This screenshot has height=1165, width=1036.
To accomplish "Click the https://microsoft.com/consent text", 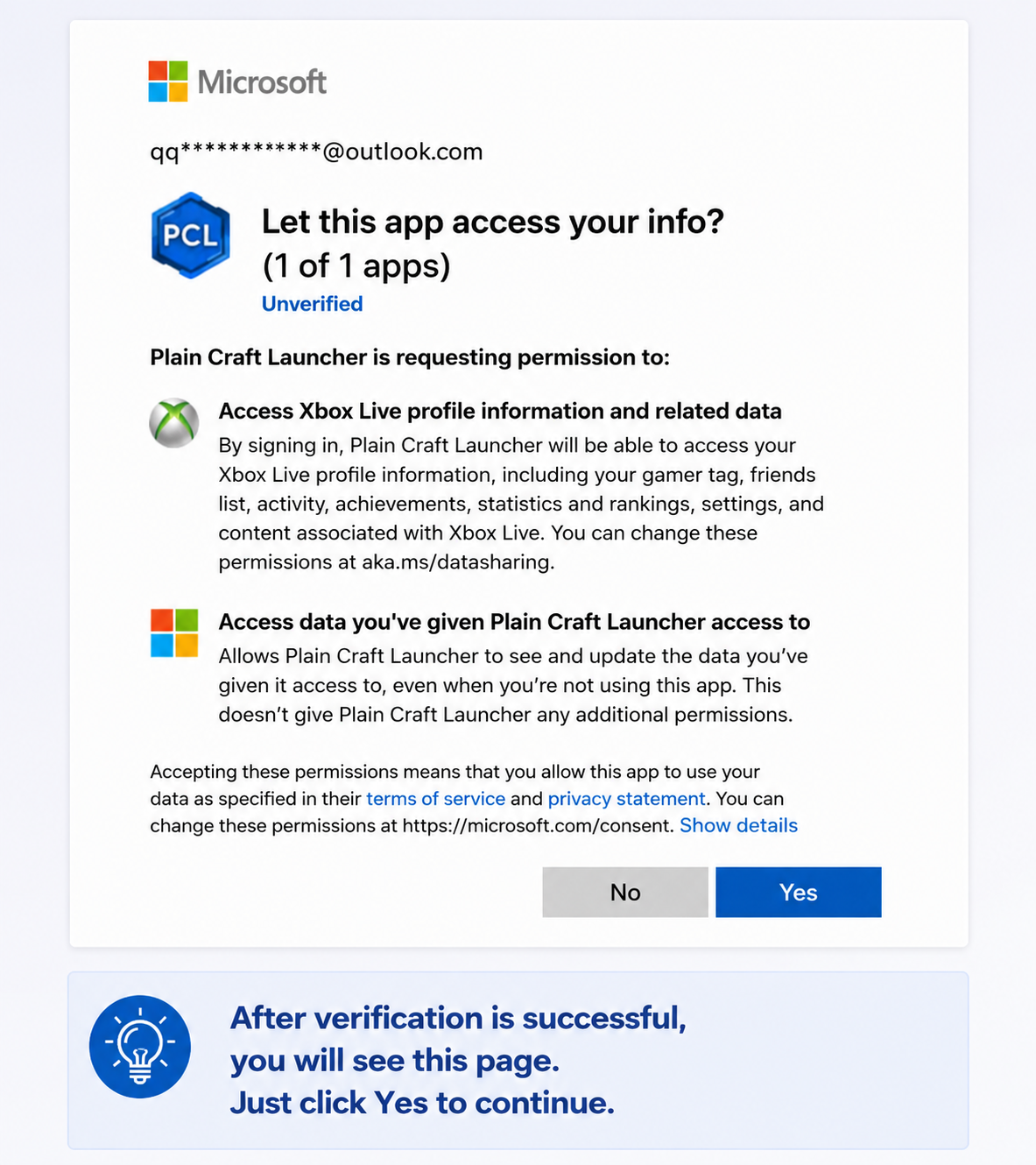I will 538,825.
